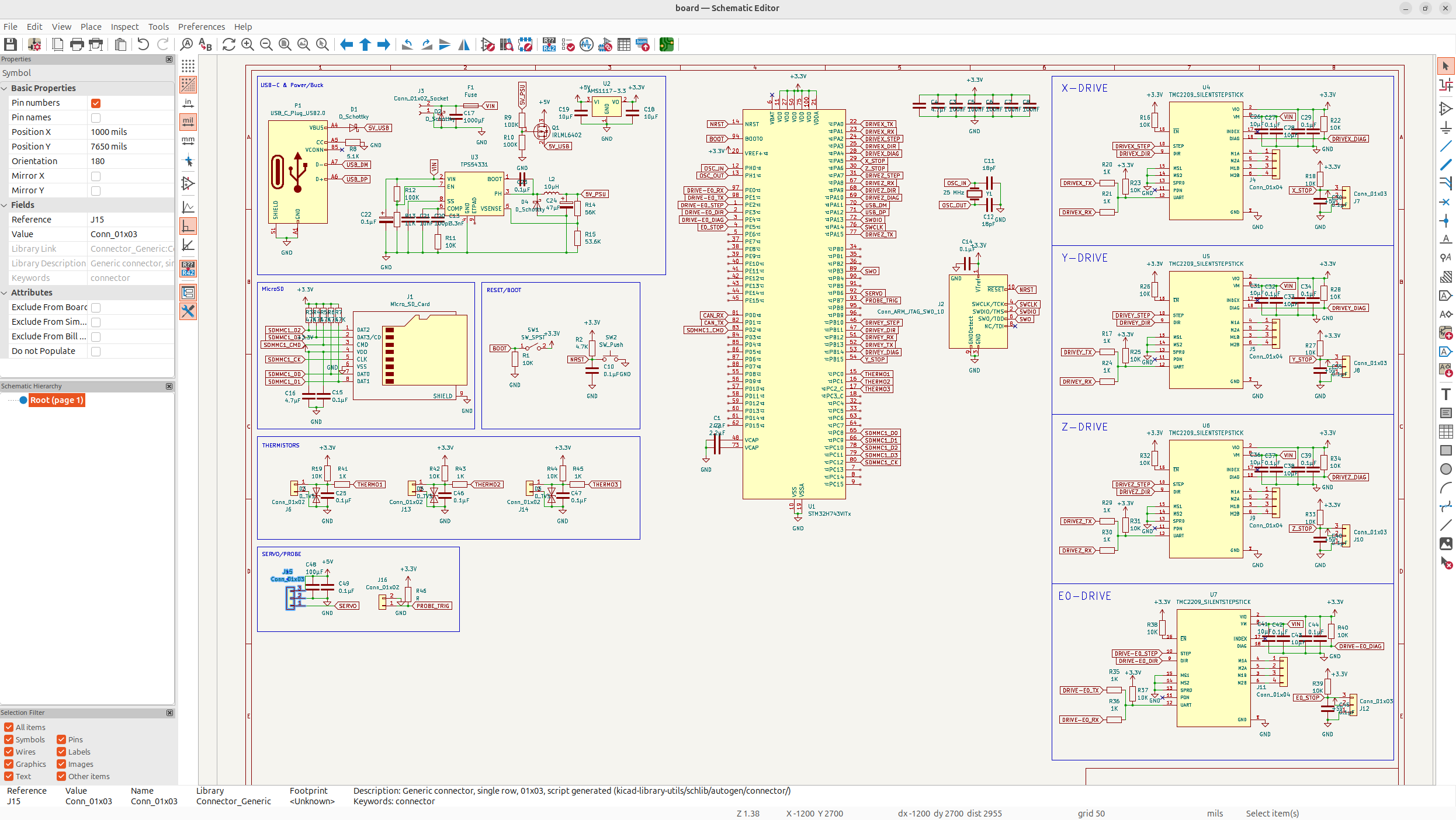Collapse the Attributes section

(5, 293)
